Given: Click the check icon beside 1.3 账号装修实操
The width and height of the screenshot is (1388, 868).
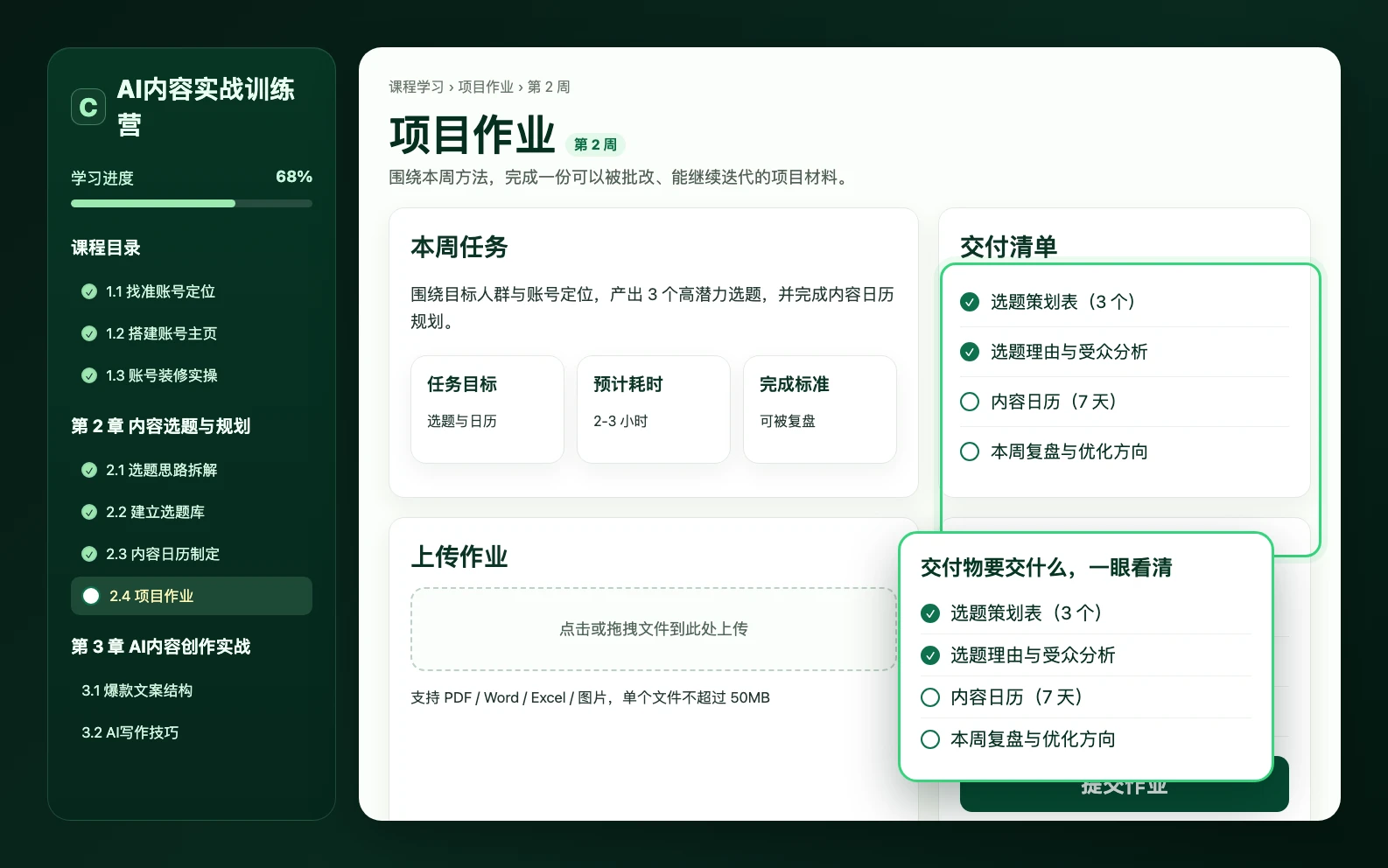Looking at the screenshot, I should (x=89, y=375).
